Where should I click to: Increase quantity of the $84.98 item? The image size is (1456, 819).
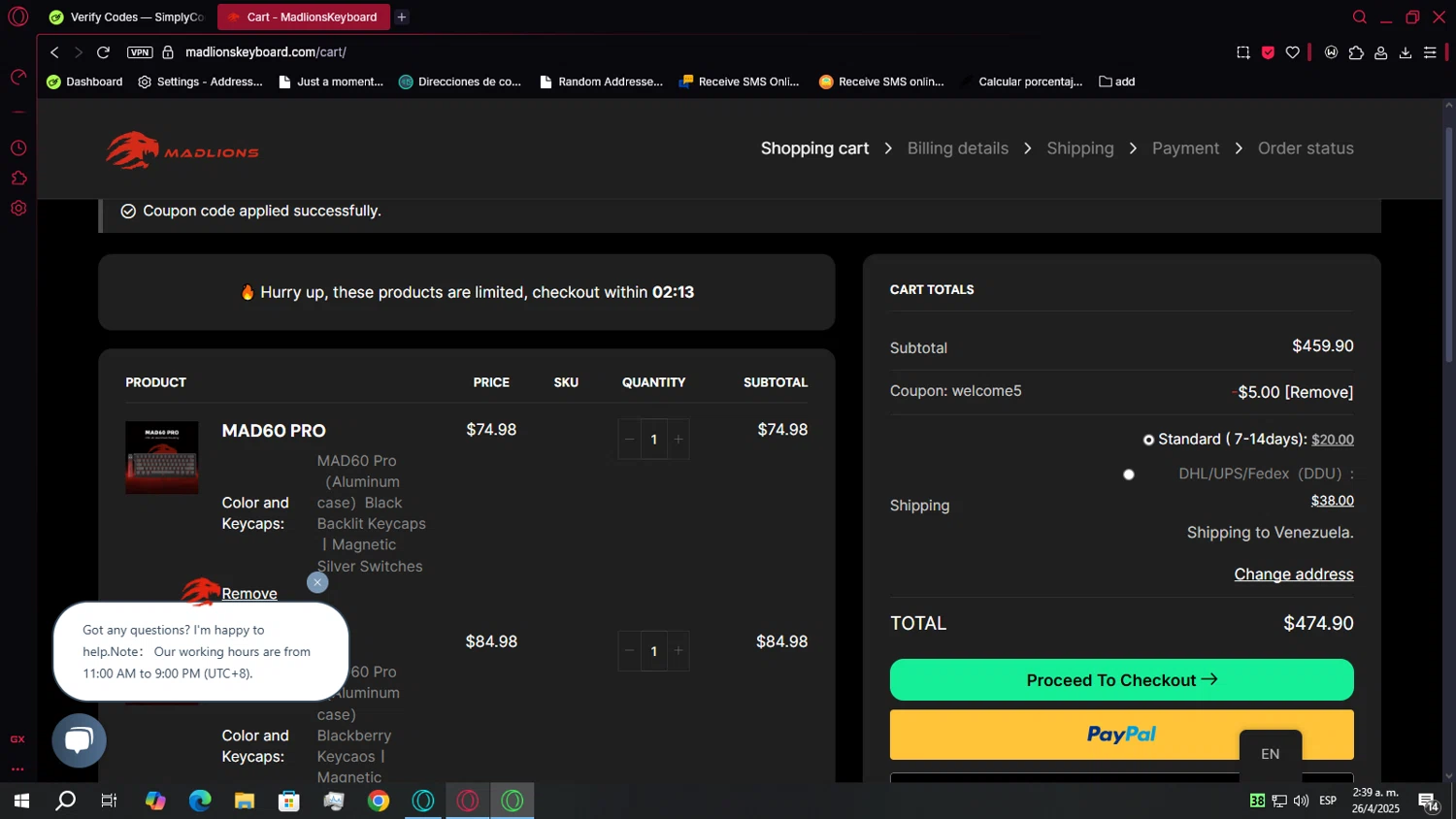[678, 651]
